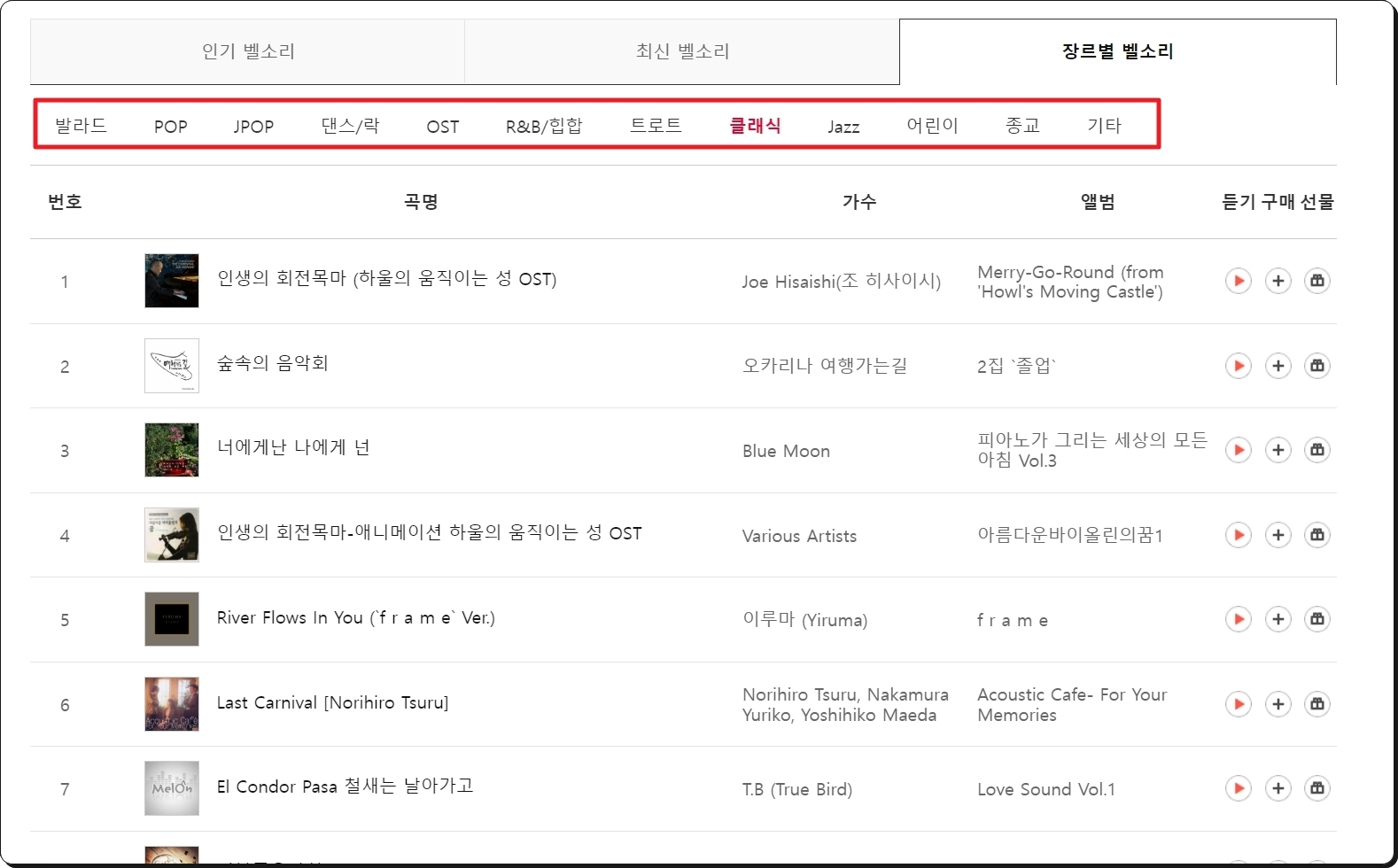The width and height of the screenshot is (1398, 868).
Task: Click artist Joe Hisaishi(조 히사이시)
Action: click(842, 282)
